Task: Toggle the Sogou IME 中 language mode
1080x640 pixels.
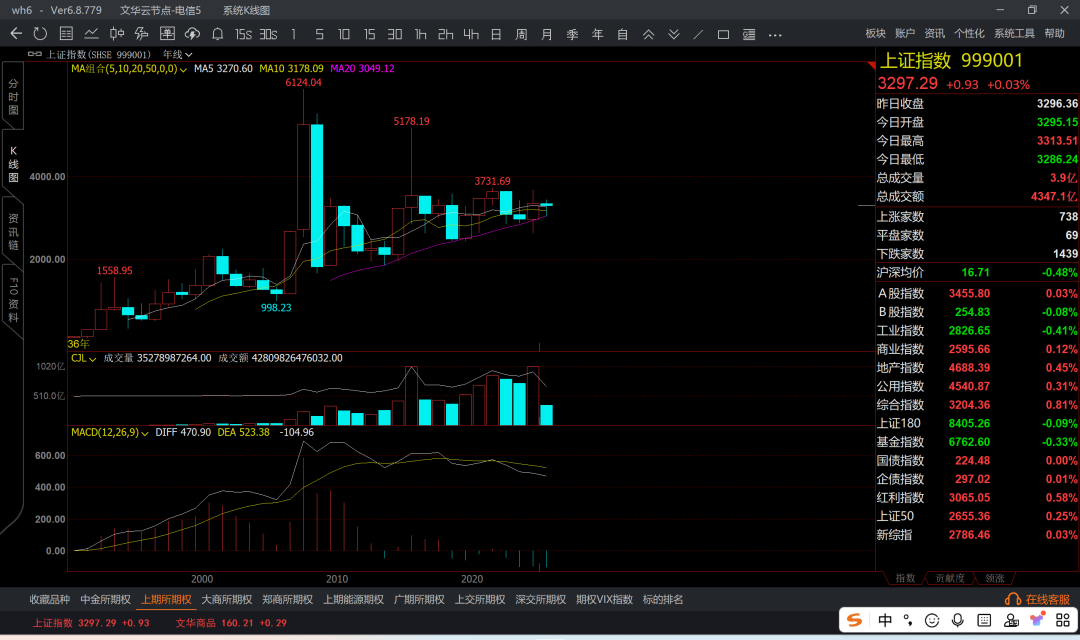Action: click(885, 620)
